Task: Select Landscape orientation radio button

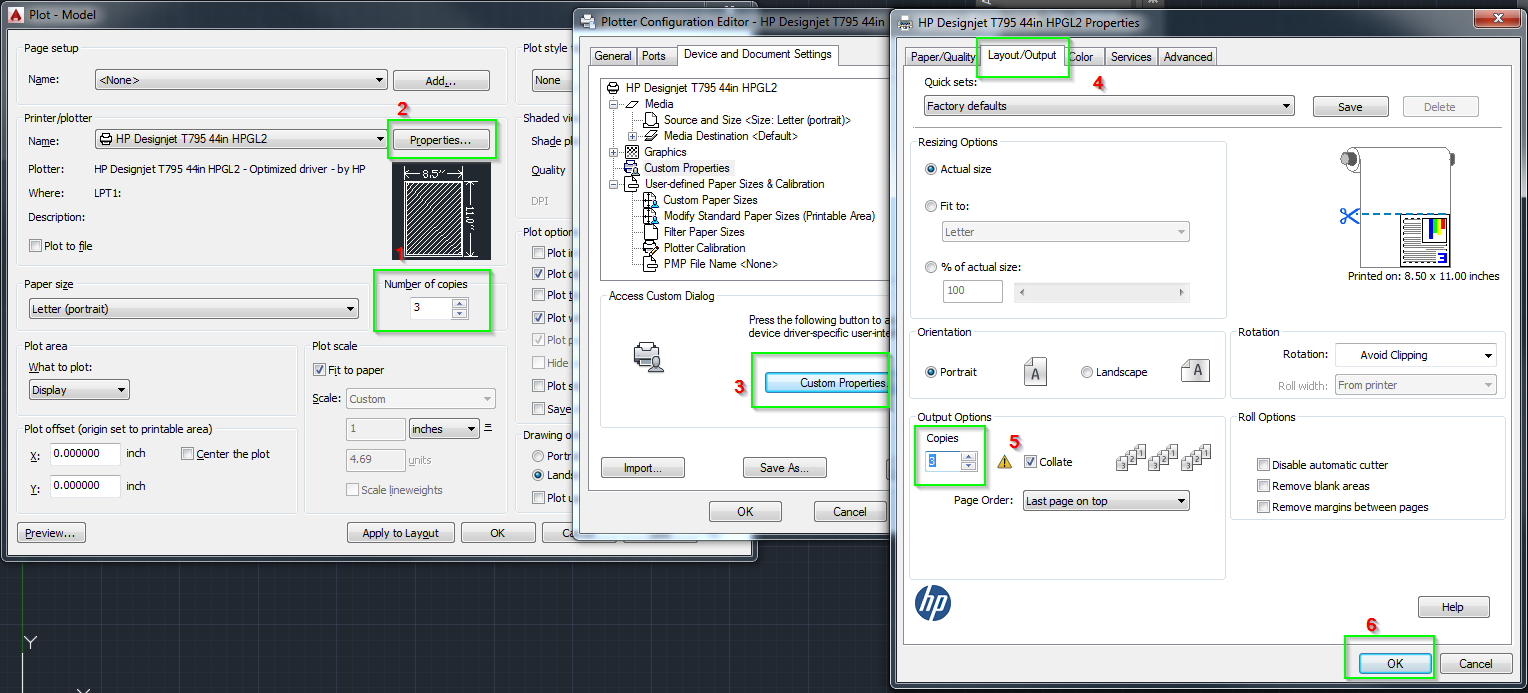Action: click(1087, 372)
